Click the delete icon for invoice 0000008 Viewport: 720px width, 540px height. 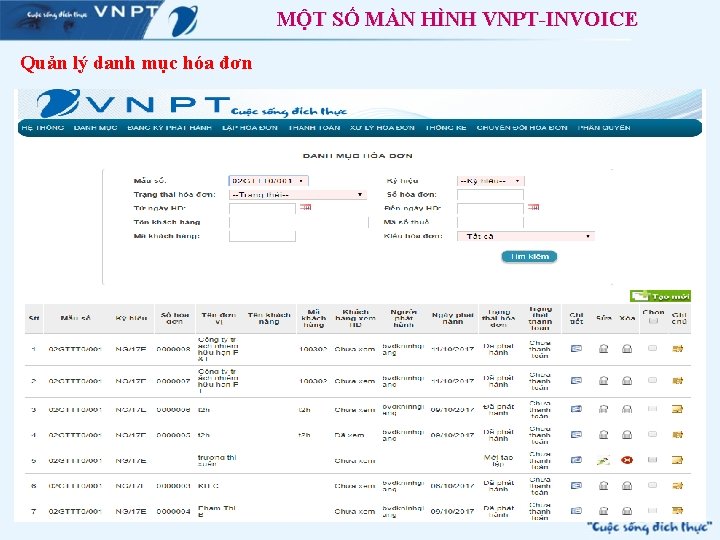pyautogui.click(x=627, y=349)
